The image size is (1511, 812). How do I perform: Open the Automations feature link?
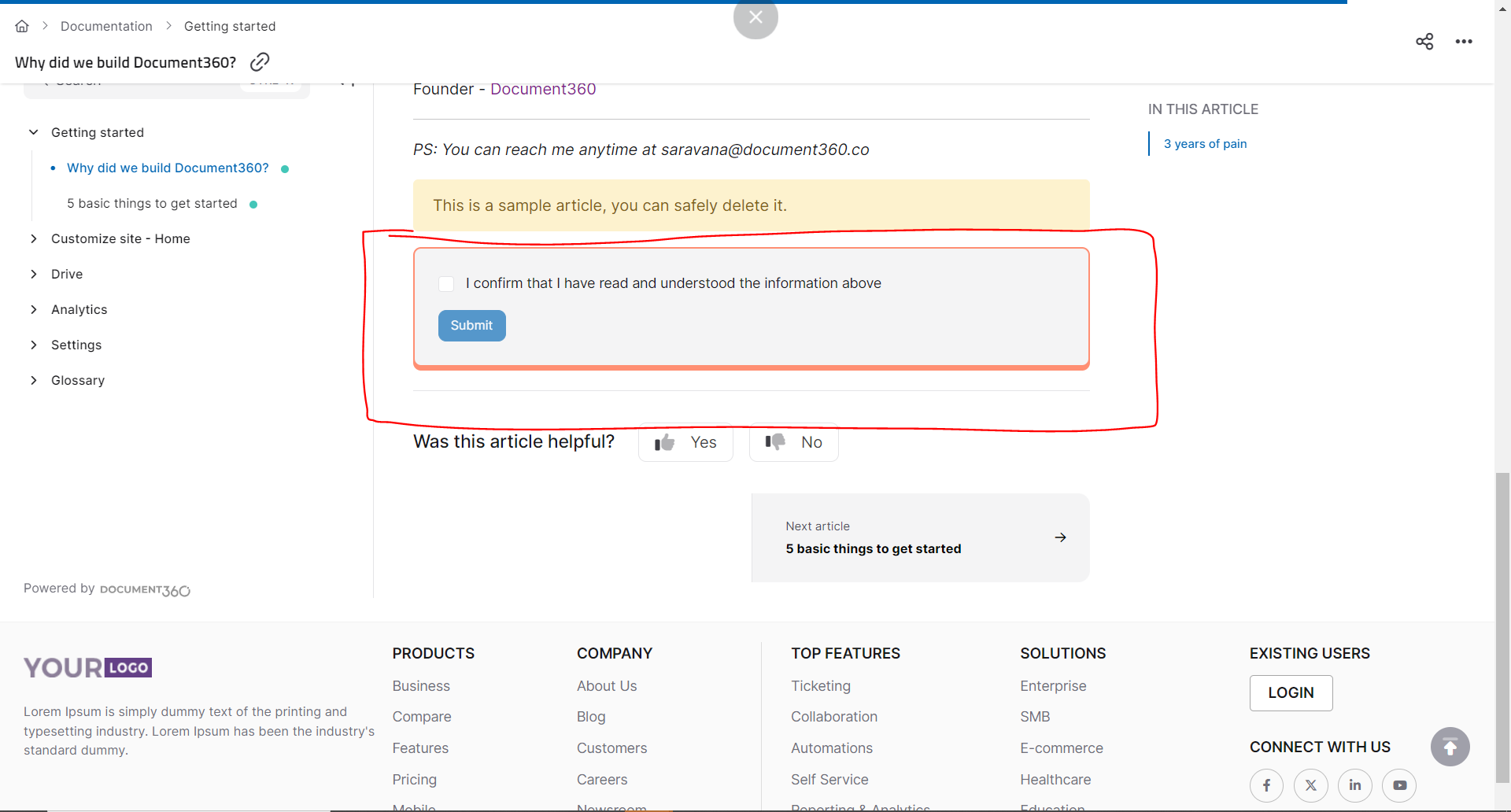tap(832, 748)
